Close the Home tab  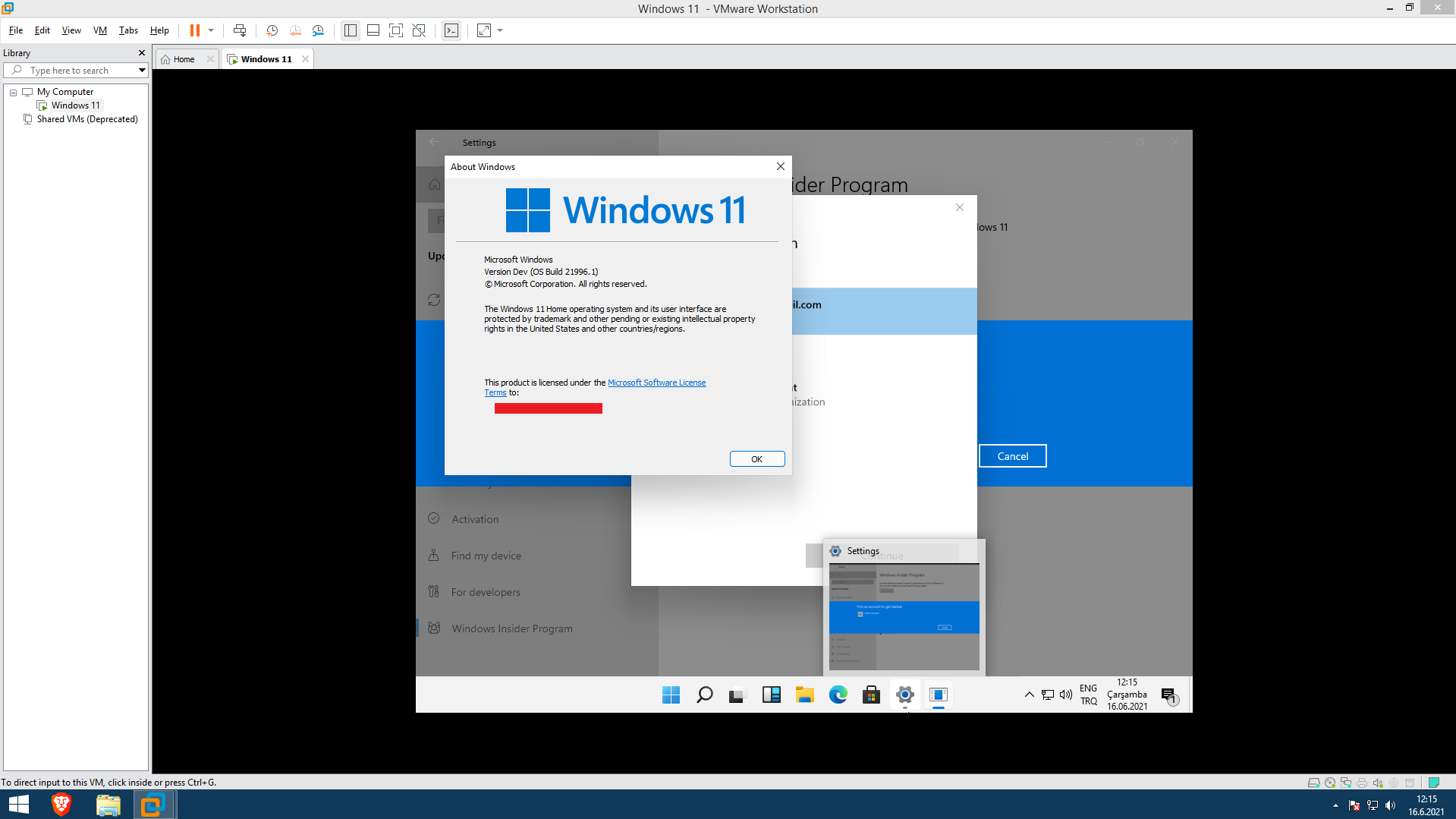210,59
